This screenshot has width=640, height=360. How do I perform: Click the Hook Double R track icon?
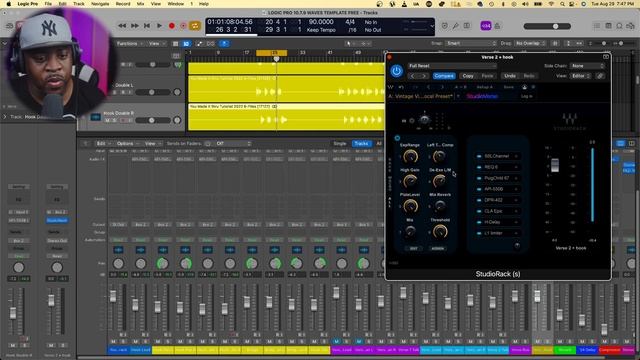96,117
